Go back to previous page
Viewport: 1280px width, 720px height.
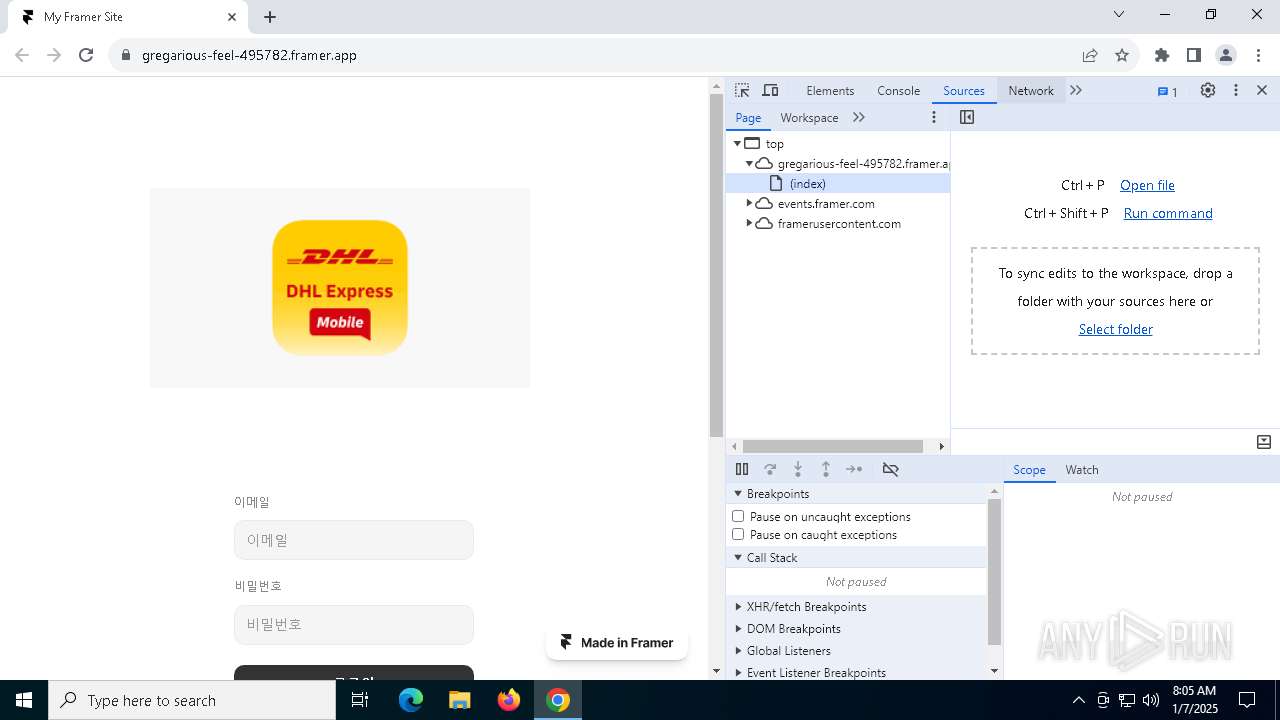click(22, 55)
